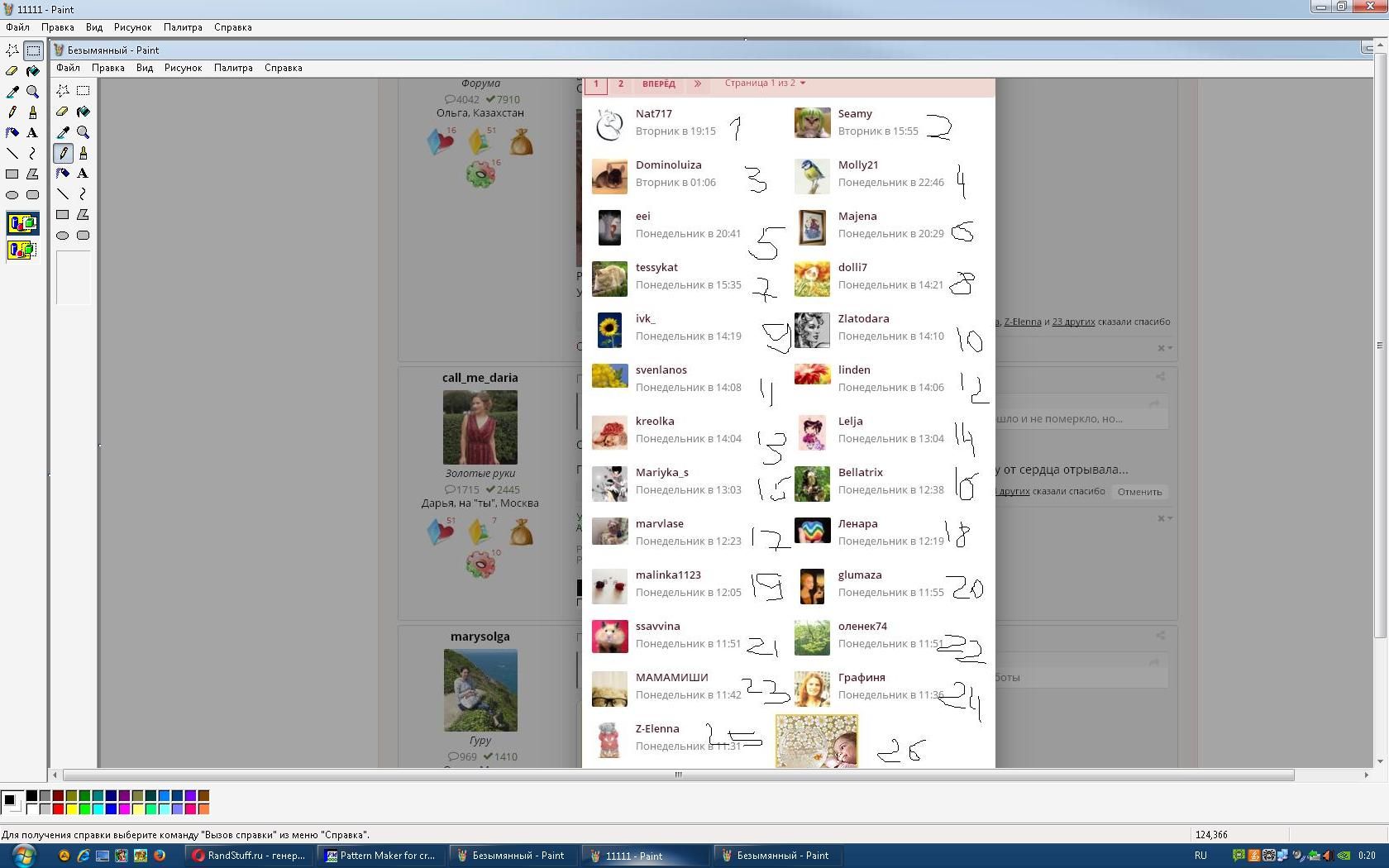
Task: Enable the transparent selection option below the outer toolbox
Action: [22, 249]
